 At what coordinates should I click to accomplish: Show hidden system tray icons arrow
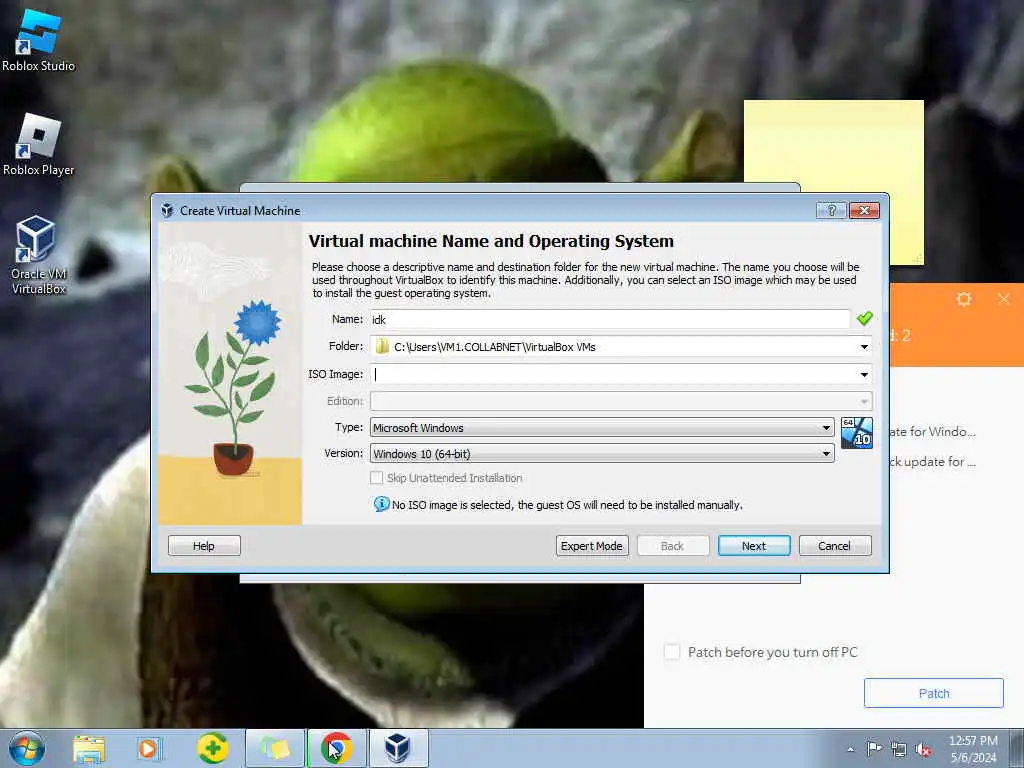[x=850, y=749]
